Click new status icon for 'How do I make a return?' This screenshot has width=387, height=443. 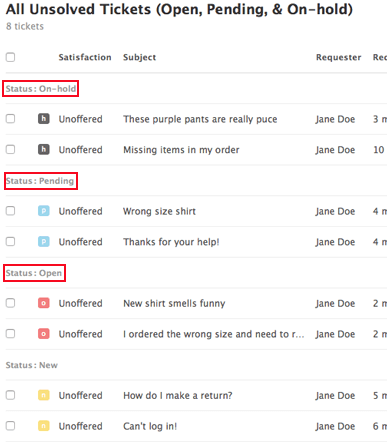[44, 395]
